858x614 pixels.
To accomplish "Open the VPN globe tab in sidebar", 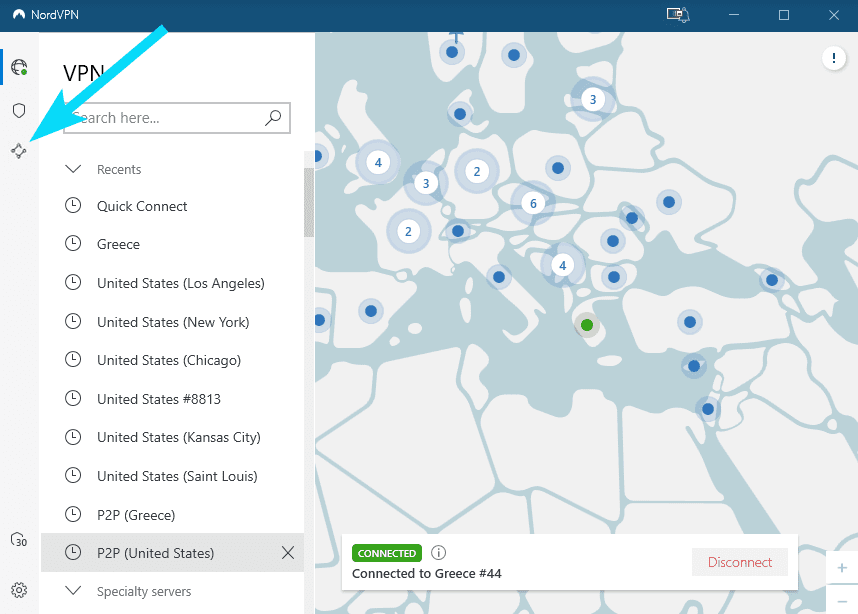I will pyautogui.click(x=19, y=67).
